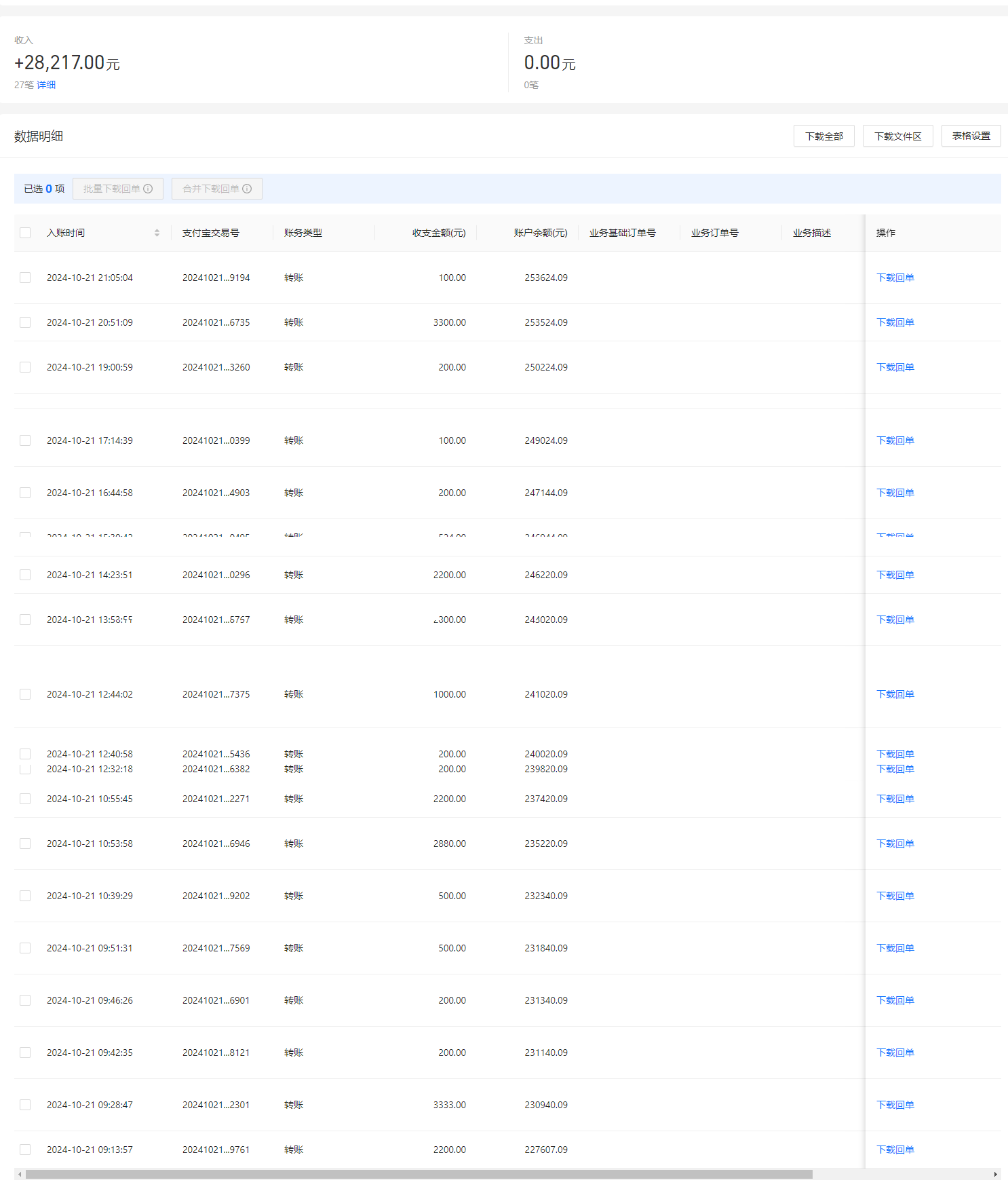Download receipt for 2024-10-21 19:00:59 row
The image size is (1008, 1193).
tap(895, 367)
